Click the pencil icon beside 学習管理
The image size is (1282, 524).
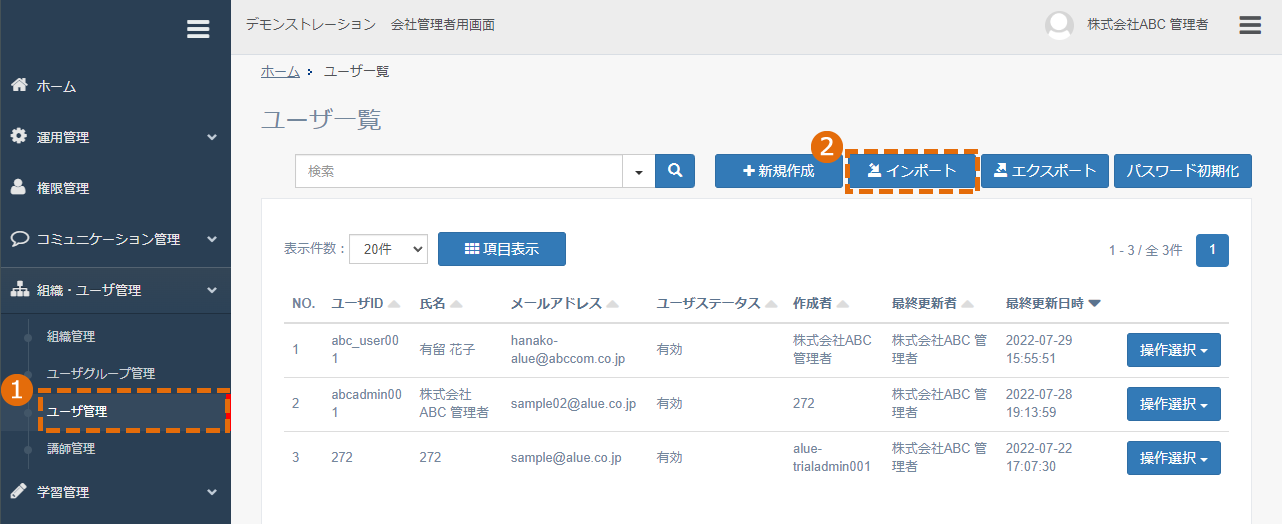(19, 491)
